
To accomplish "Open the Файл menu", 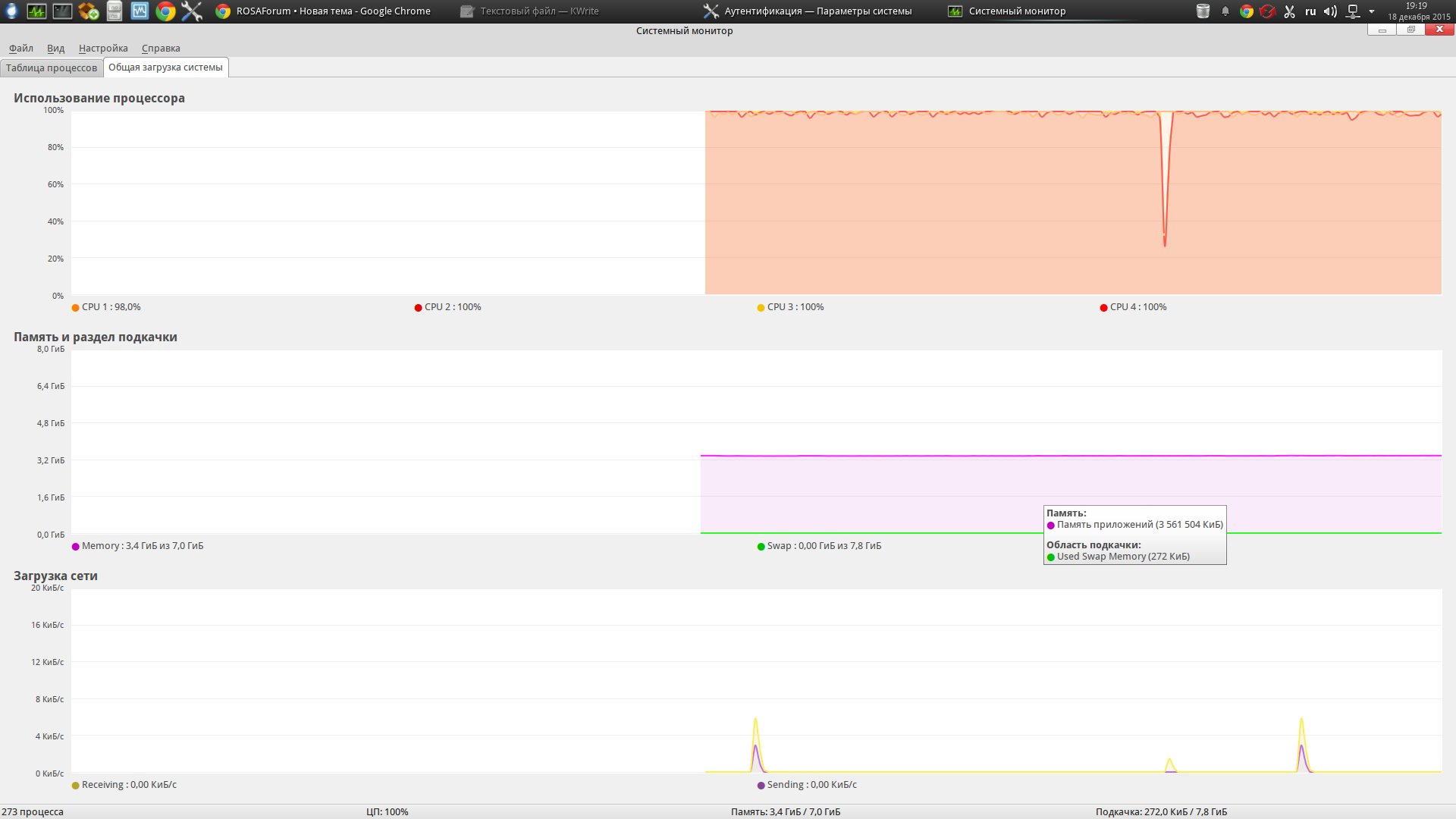I will coord(21,48).
